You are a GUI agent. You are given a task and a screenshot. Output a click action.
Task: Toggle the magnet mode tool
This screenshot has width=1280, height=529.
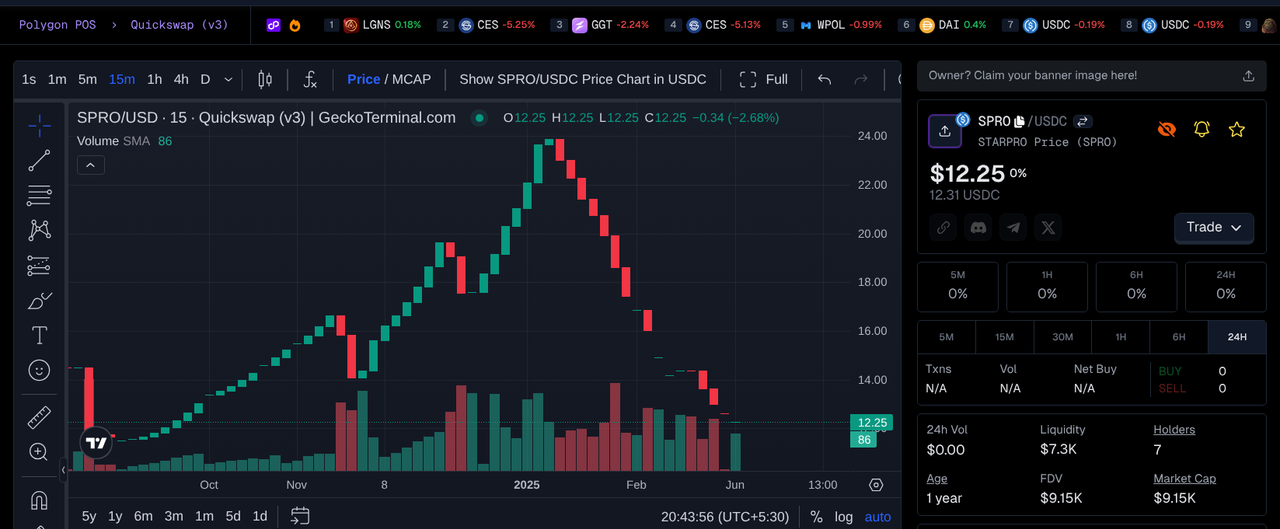pos(39,499)
